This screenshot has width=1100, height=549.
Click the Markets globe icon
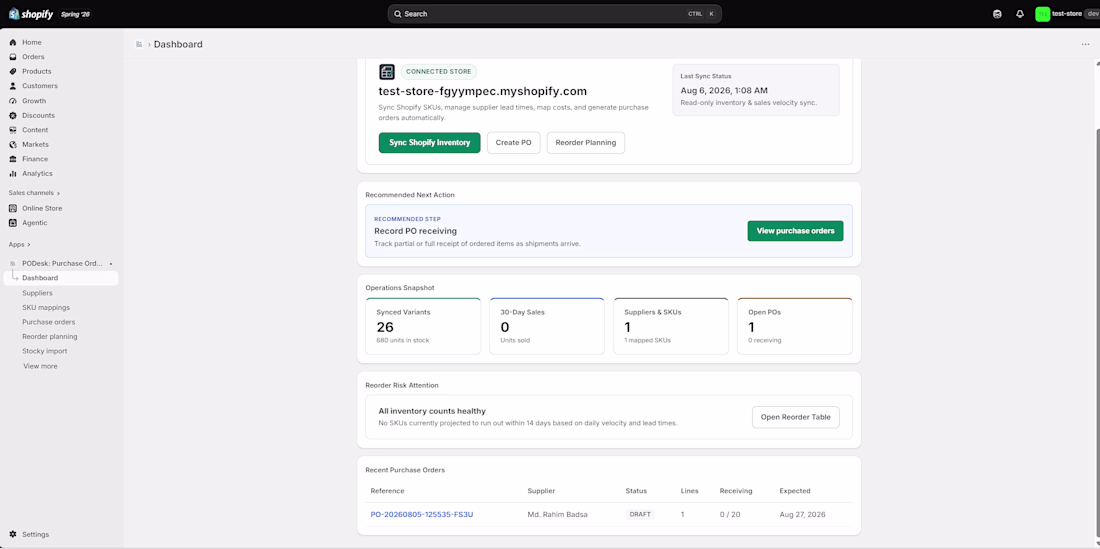(13, 144)
